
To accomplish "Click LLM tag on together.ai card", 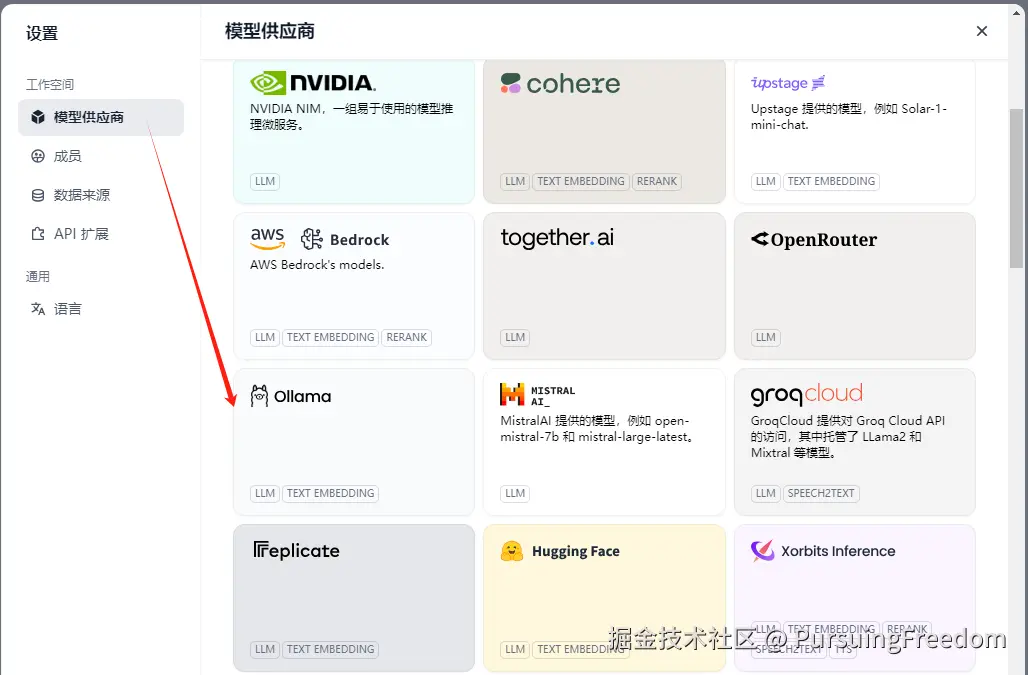I will [x=515, y=338].
